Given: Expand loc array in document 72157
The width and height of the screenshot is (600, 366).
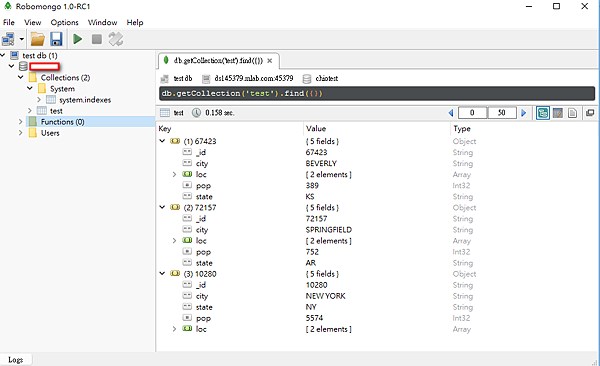Looking at the screenshot, I should tap(174, 240).
